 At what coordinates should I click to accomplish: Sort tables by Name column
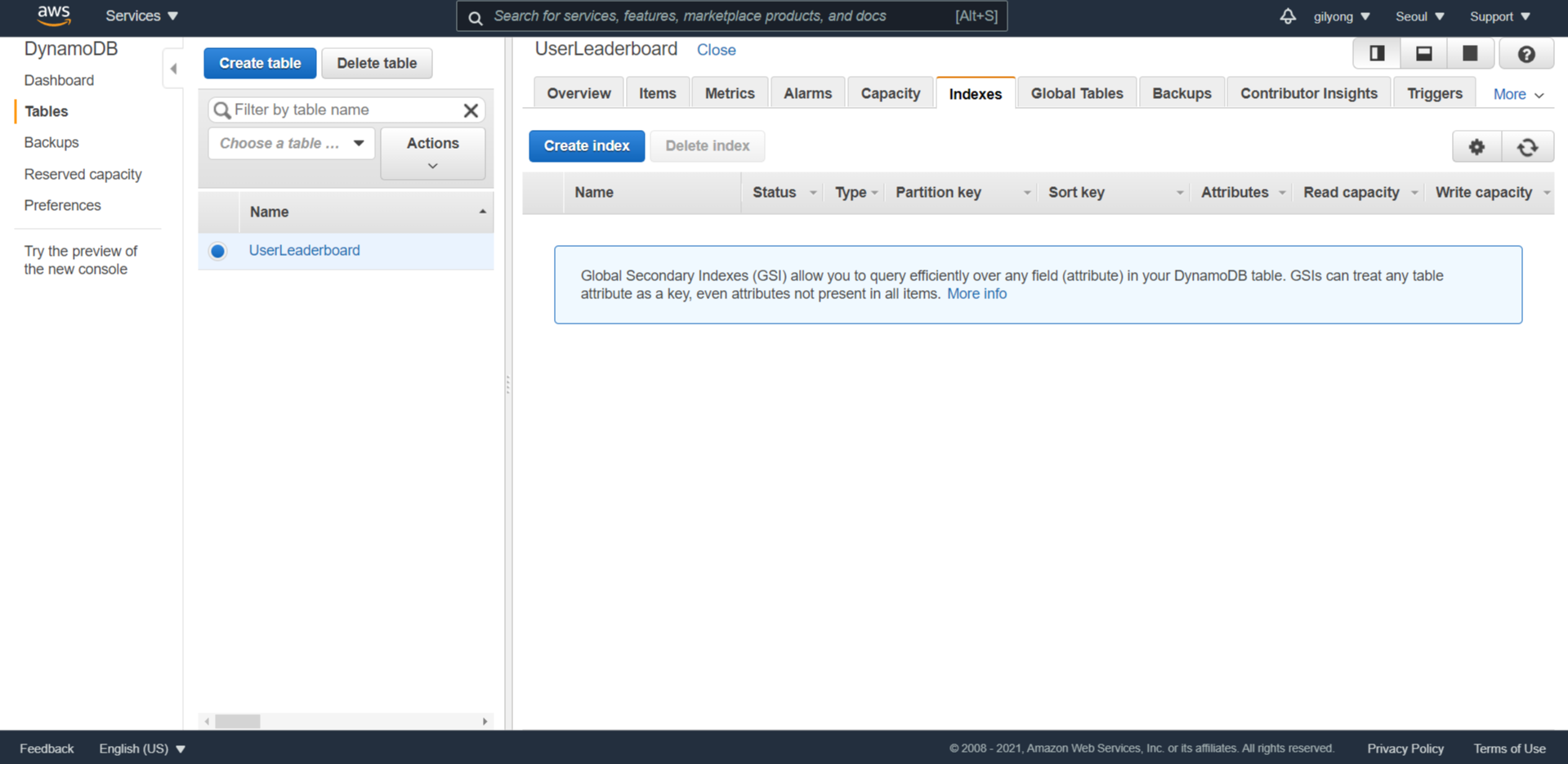[366, 212]
